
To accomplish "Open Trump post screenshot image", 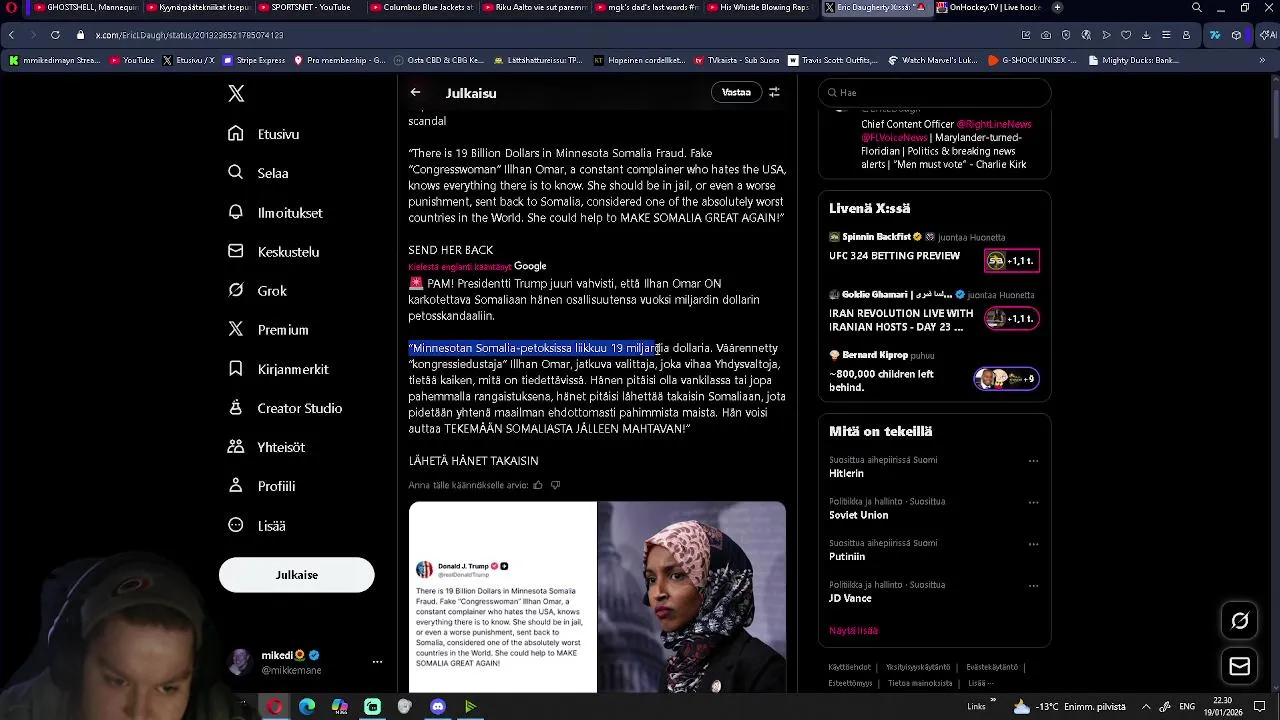I will click(x=502, y=597).
